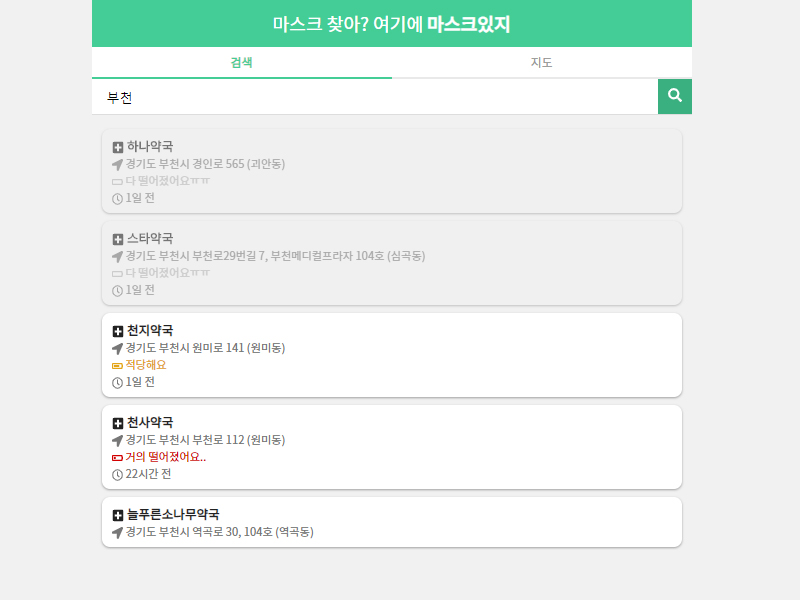Click 1일 전 timestamp in 하나약국 card

click(x=140, y=198)
